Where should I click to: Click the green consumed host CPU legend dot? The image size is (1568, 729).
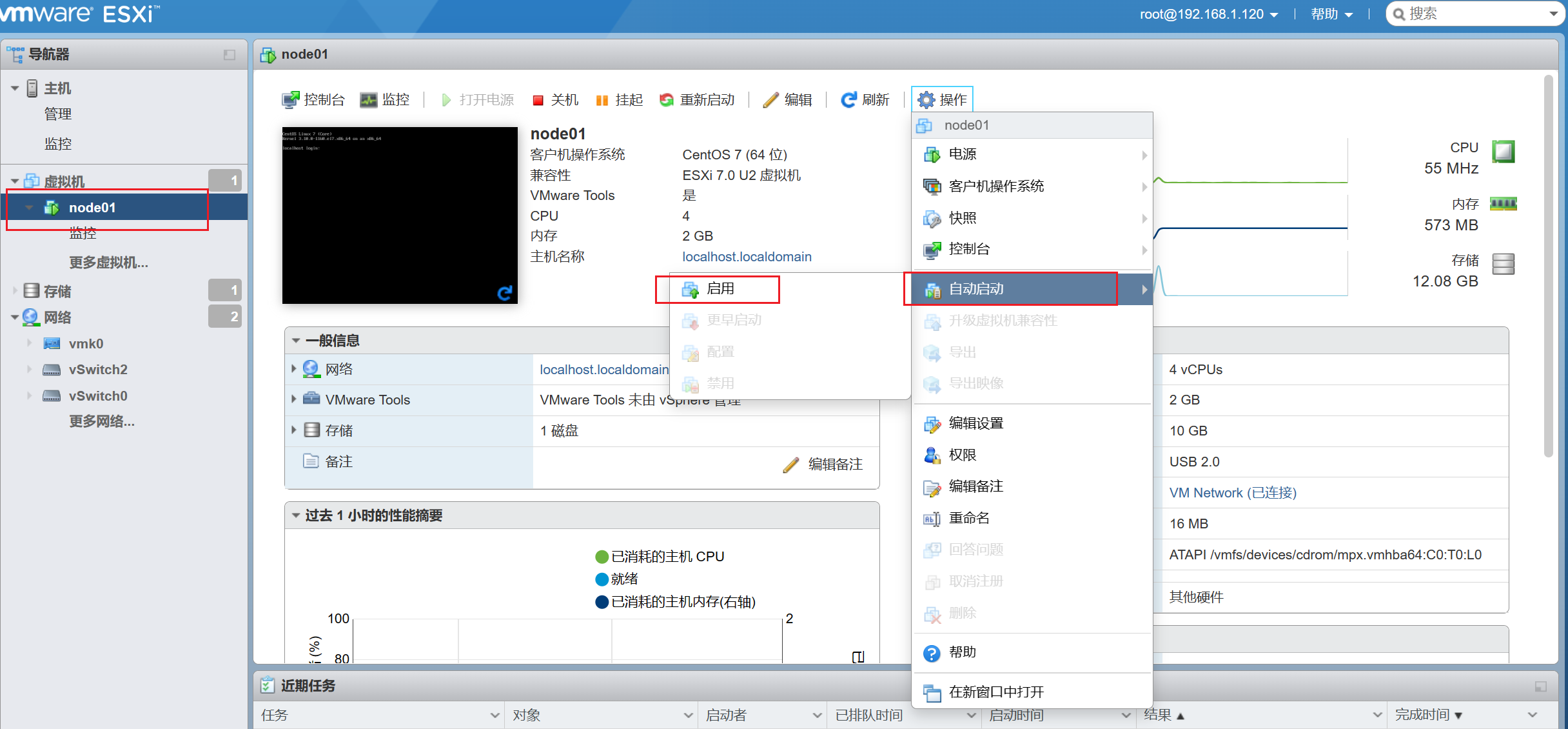(602, 557)
